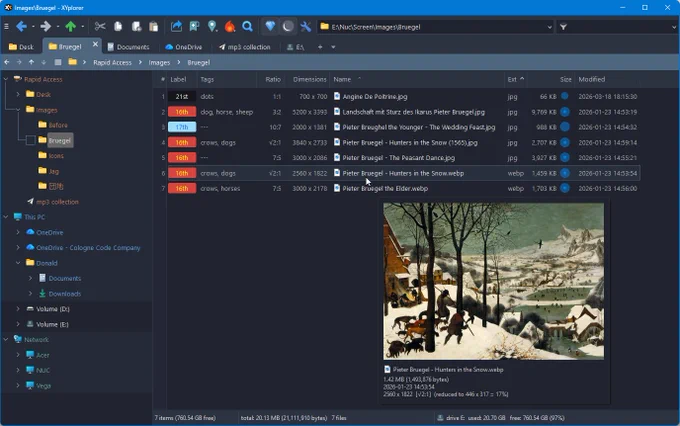
Task: Click blue circle in Wedding Feast row
Action: (x=565, y=127)
